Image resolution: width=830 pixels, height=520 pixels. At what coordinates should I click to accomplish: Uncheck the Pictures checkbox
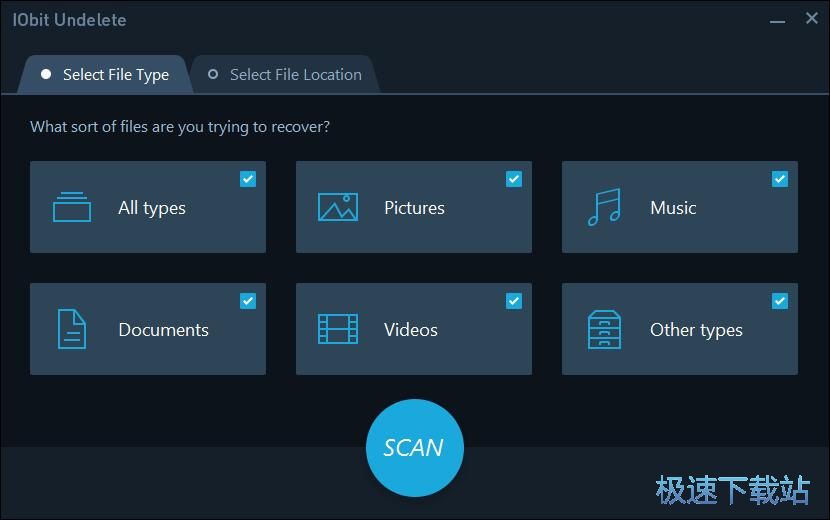tap(513, 179)
